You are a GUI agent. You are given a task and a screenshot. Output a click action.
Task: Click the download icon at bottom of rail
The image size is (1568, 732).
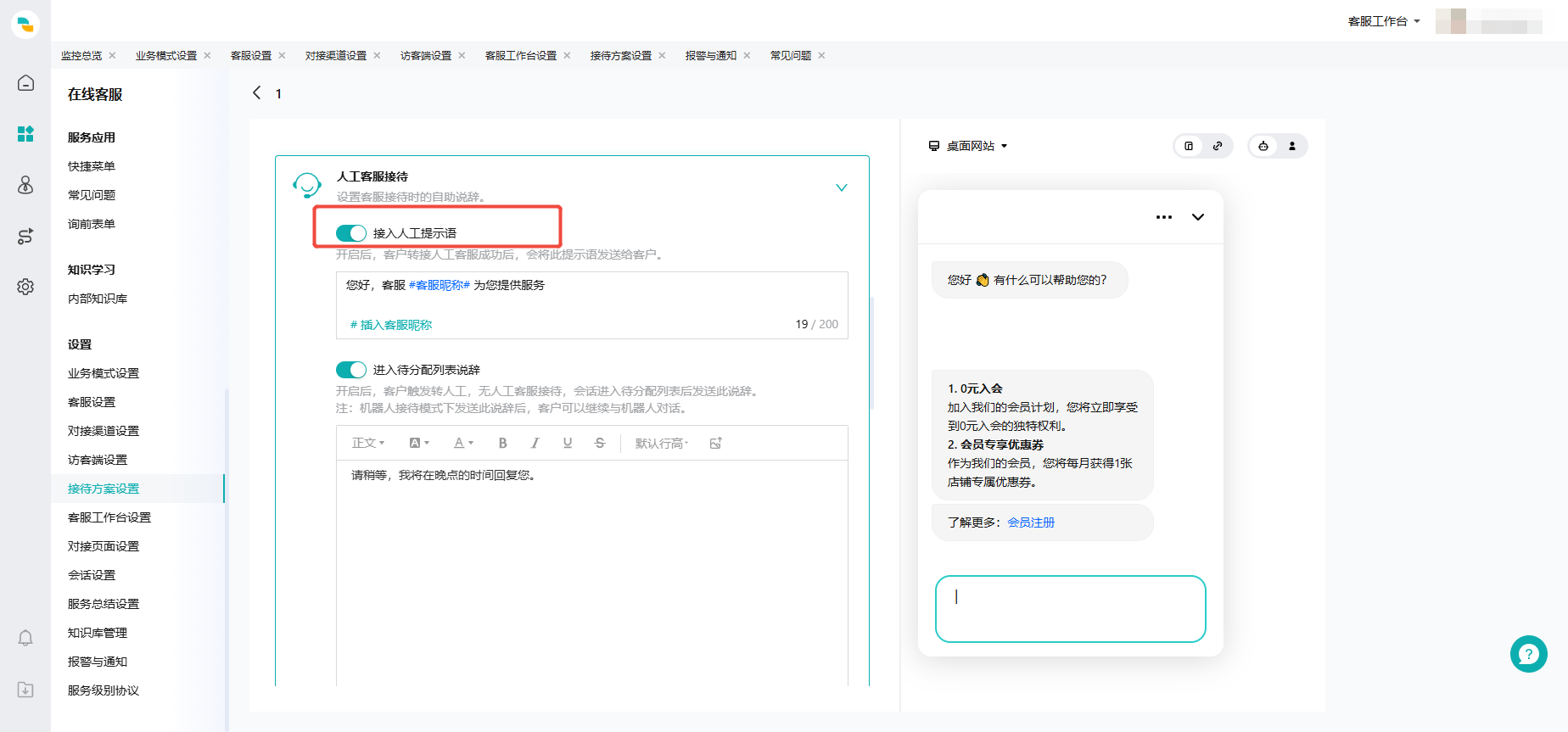[x=25, y=690]
